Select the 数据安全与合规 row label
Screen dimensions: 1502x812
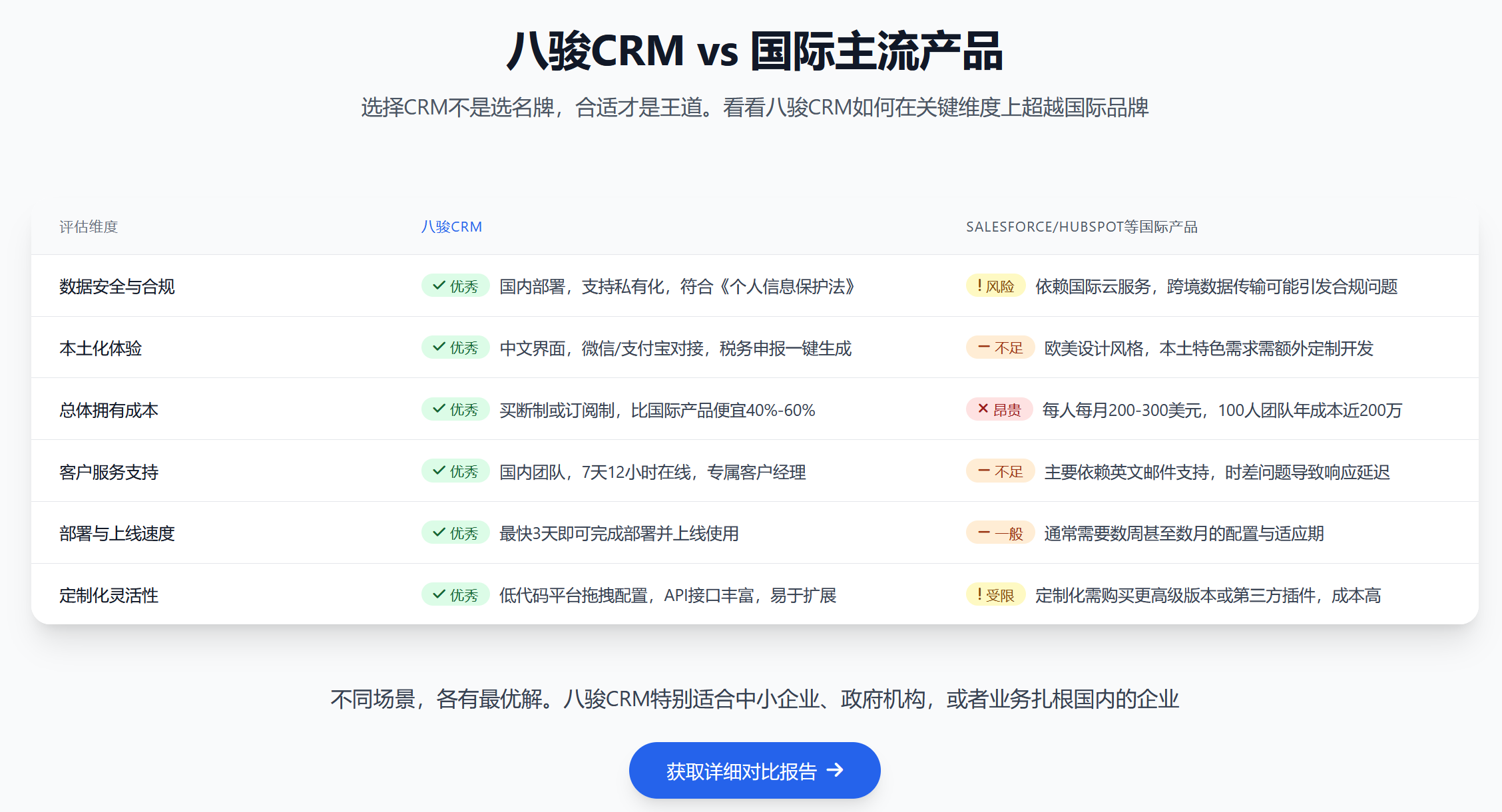tap(117, 286)
